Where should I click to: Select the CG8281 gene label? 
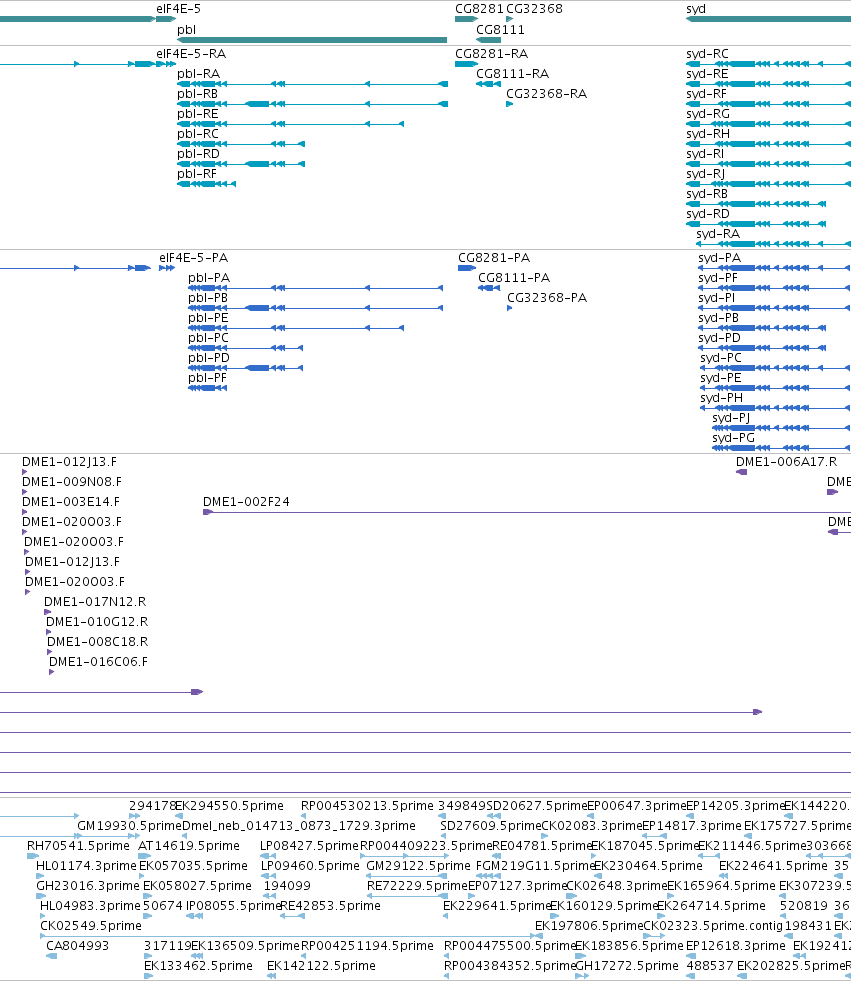click(x=479, y=9)
